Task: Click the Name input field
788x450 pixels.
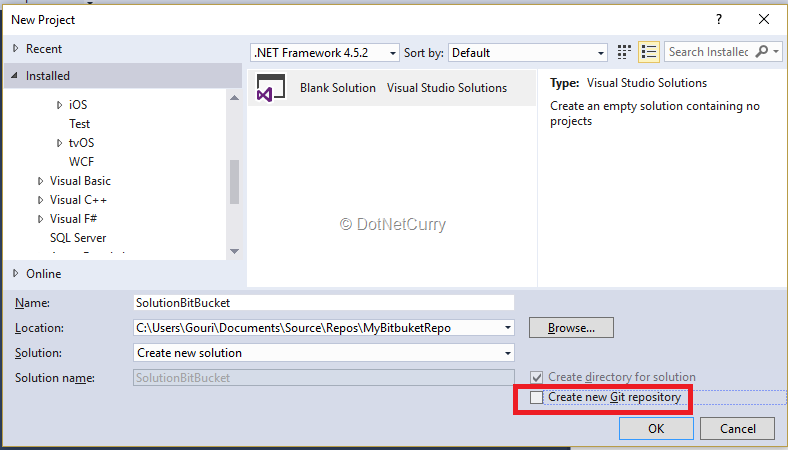Action: click(324, 303)
